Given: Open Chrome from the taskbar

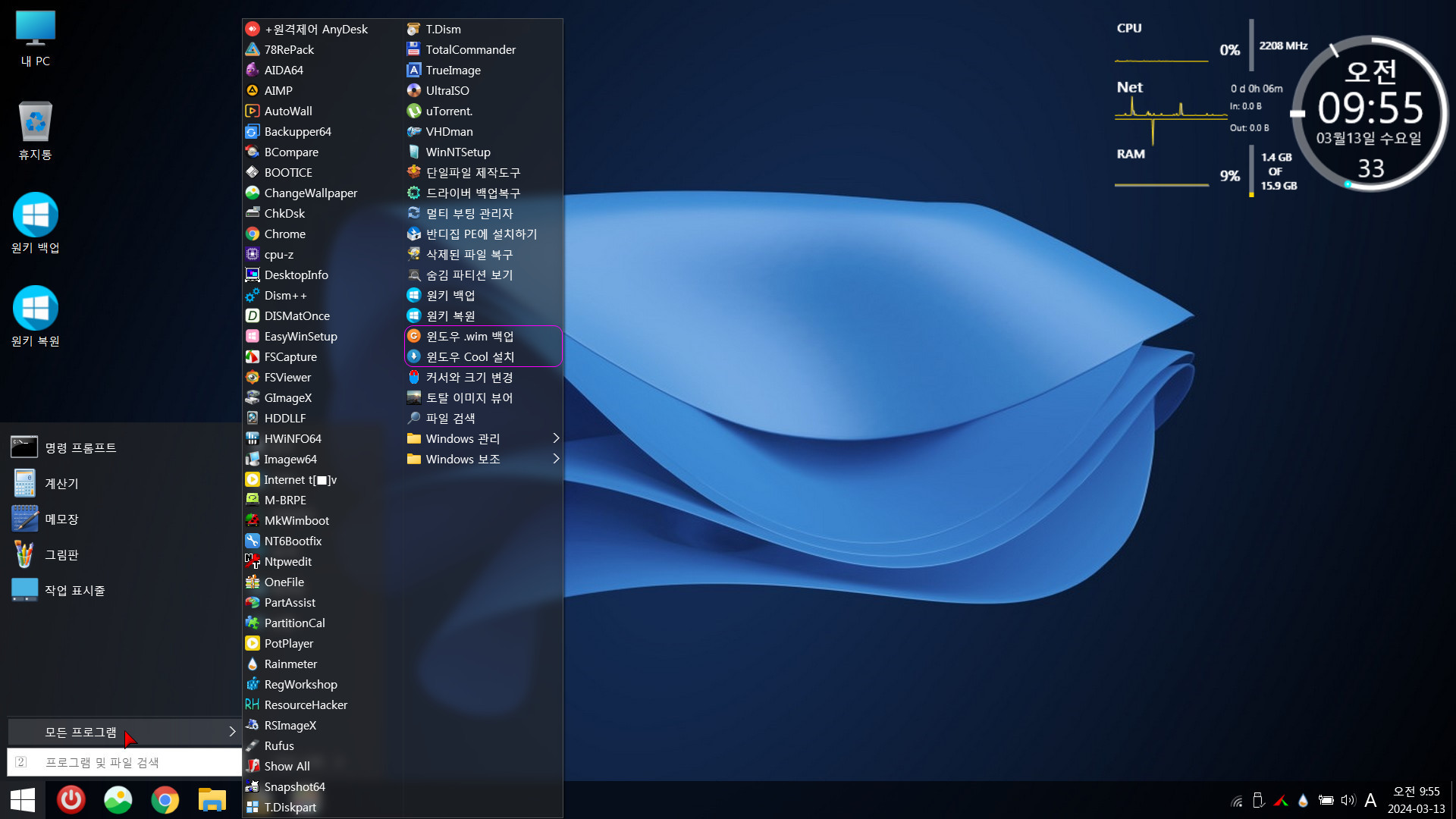Looking at the screenshot, I should click(165, 800).
